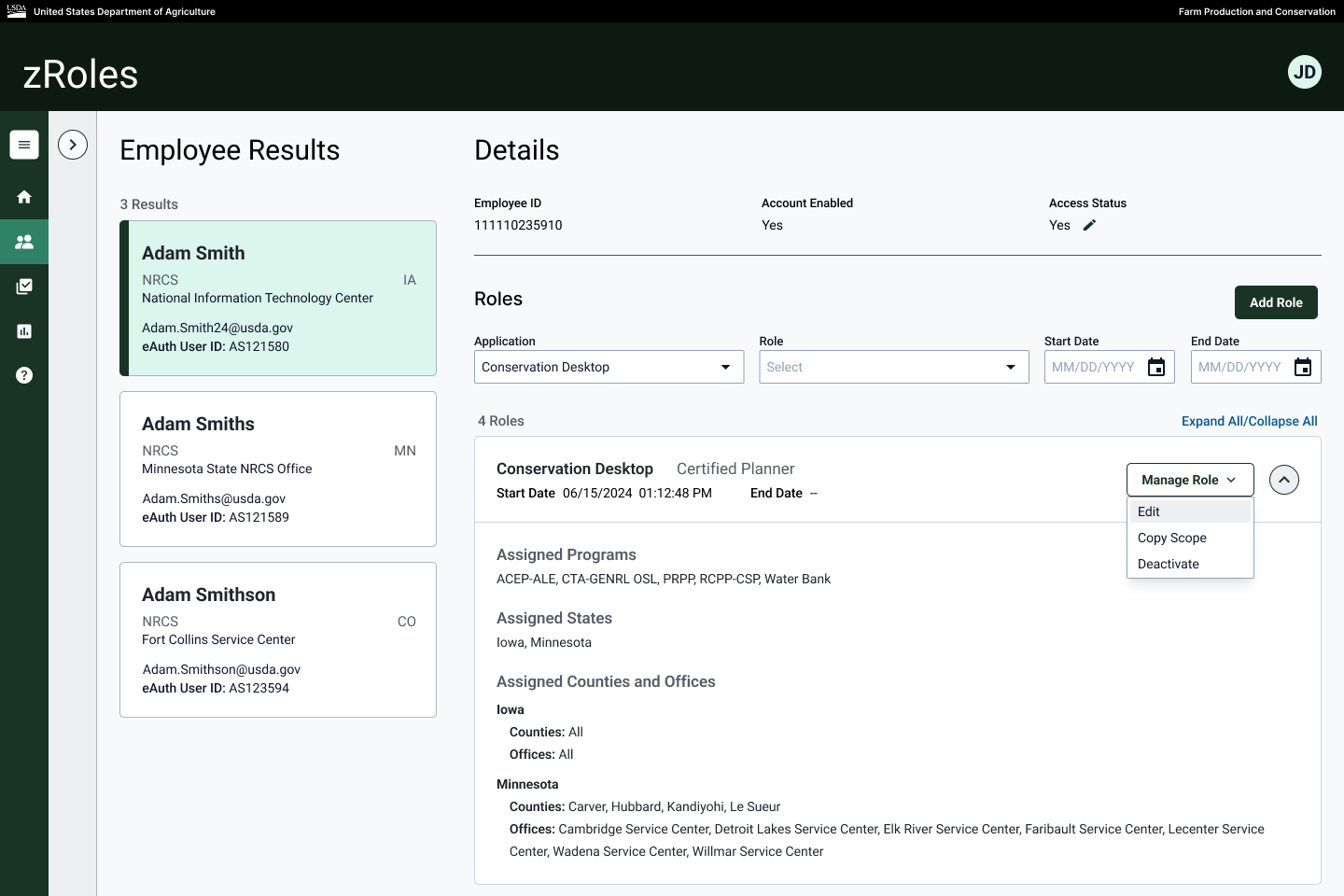Open the Help question mark icon
Image resolution: width=1344 pixels, height=896 pixels.
coord(24,375)
